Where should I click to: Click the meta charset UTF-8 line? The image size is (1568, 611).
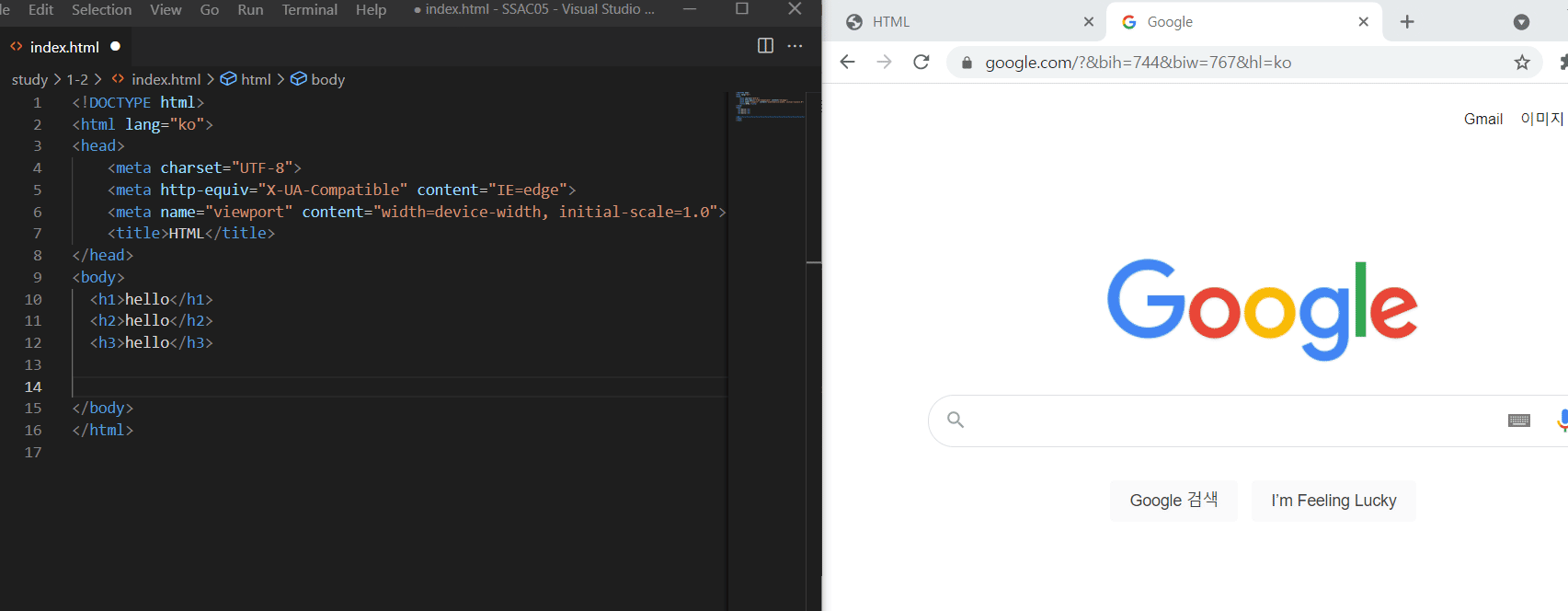point(204,167)
